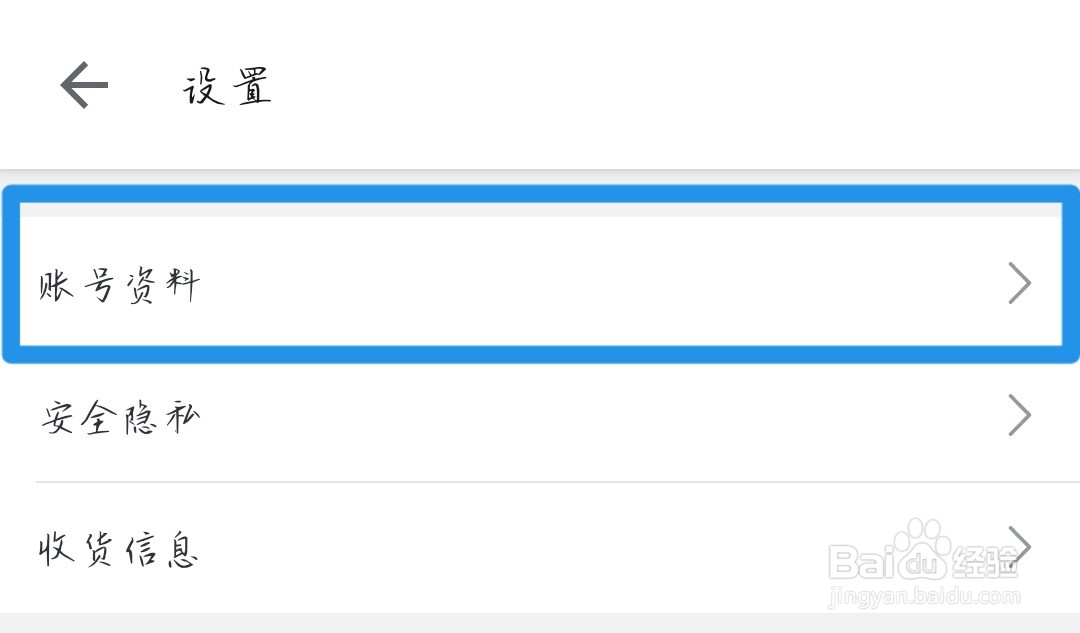The image size is (1080, 633).
Task: Click the gray strip below 收货信息
Action: pyautogui.click(x=540, y=622)
